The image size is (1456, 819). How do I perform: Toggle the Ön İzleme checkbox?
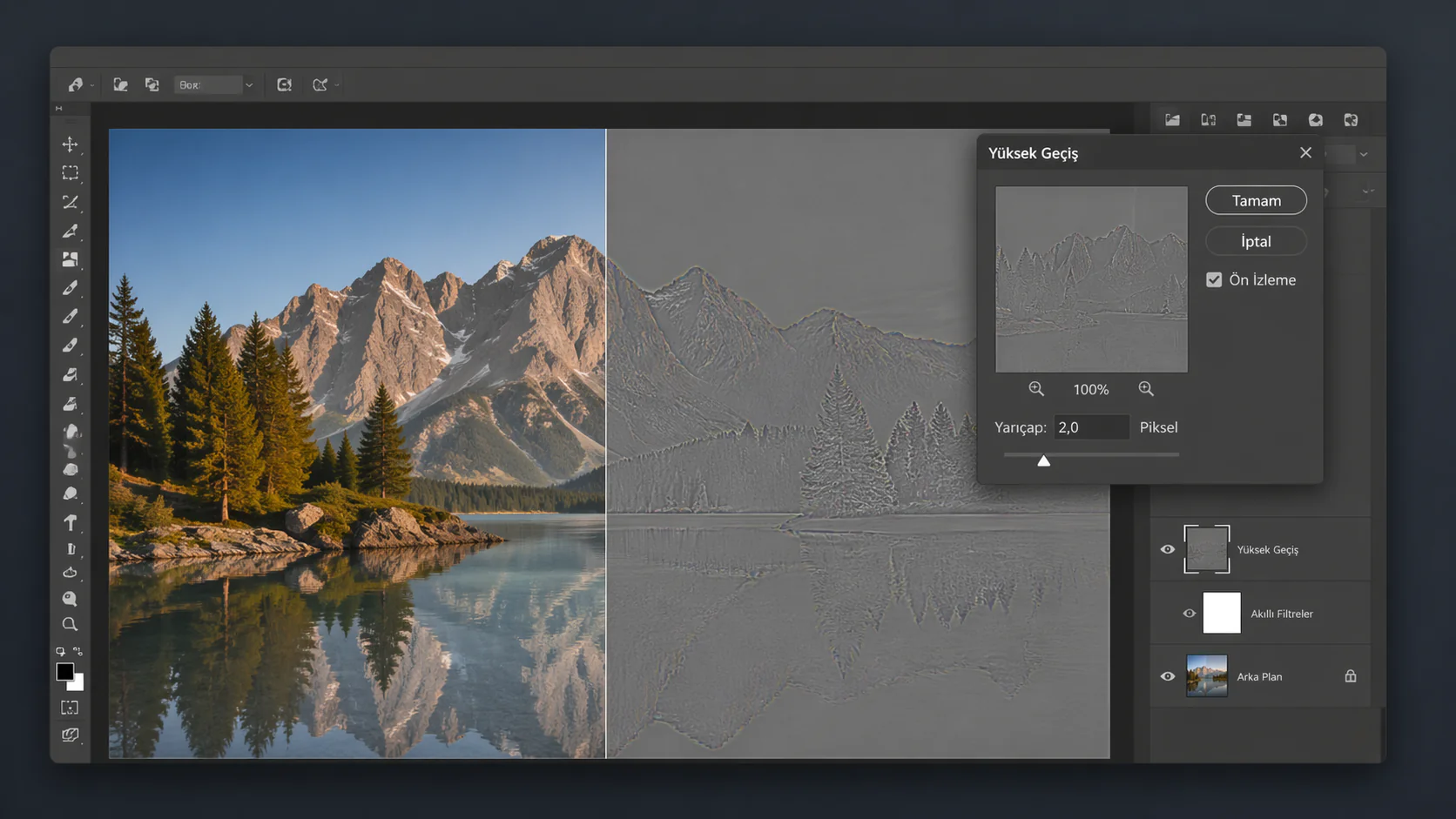tap(1215, 279)
